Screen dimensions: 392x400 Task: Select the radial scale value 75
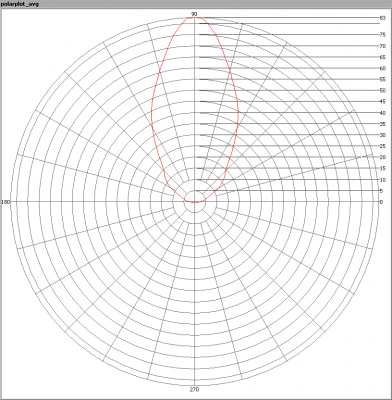click(383, 35)
